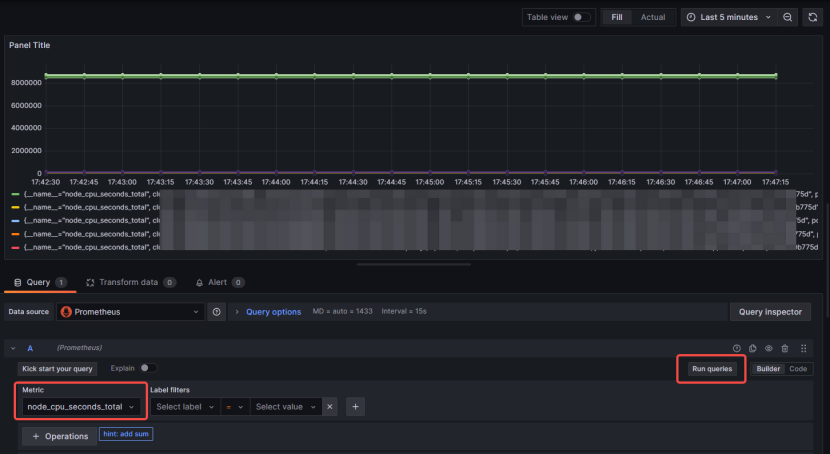Enable the Explain toggle
830x454 pixels.
pos(148,368)
